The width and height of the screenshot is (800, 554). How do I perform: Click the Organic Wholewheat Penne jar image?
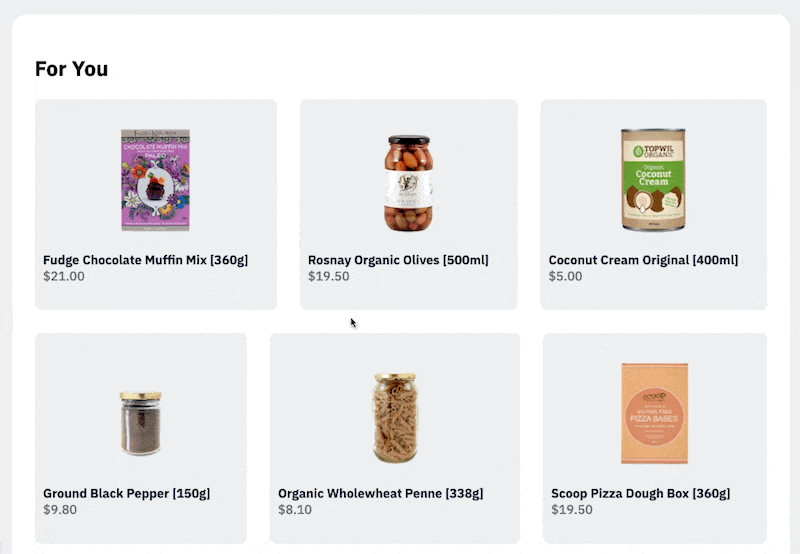point(395,418)
